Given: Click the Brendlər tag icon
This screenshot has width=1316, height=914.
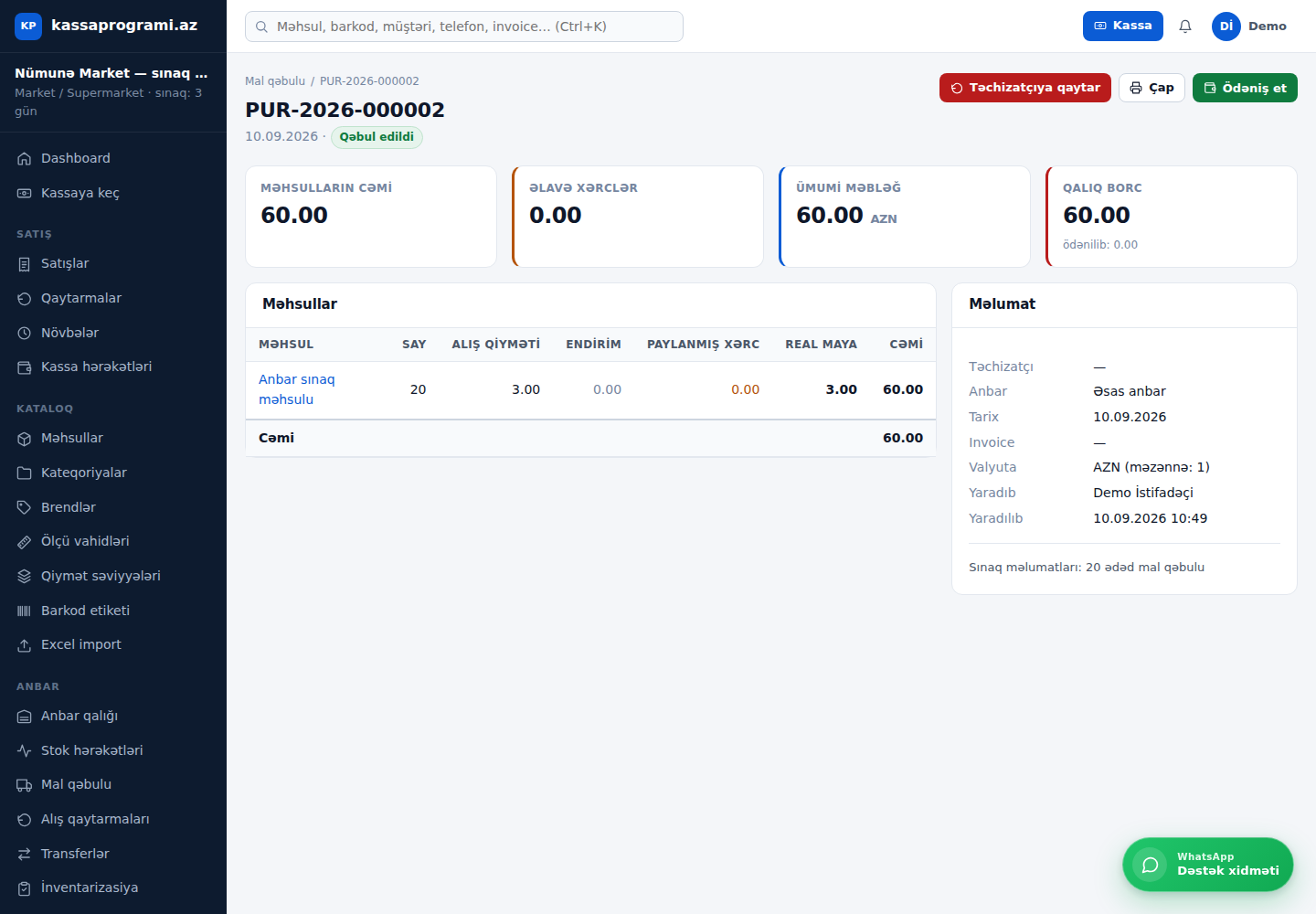Looking at the screenshot, I should (x=25, y=507).
